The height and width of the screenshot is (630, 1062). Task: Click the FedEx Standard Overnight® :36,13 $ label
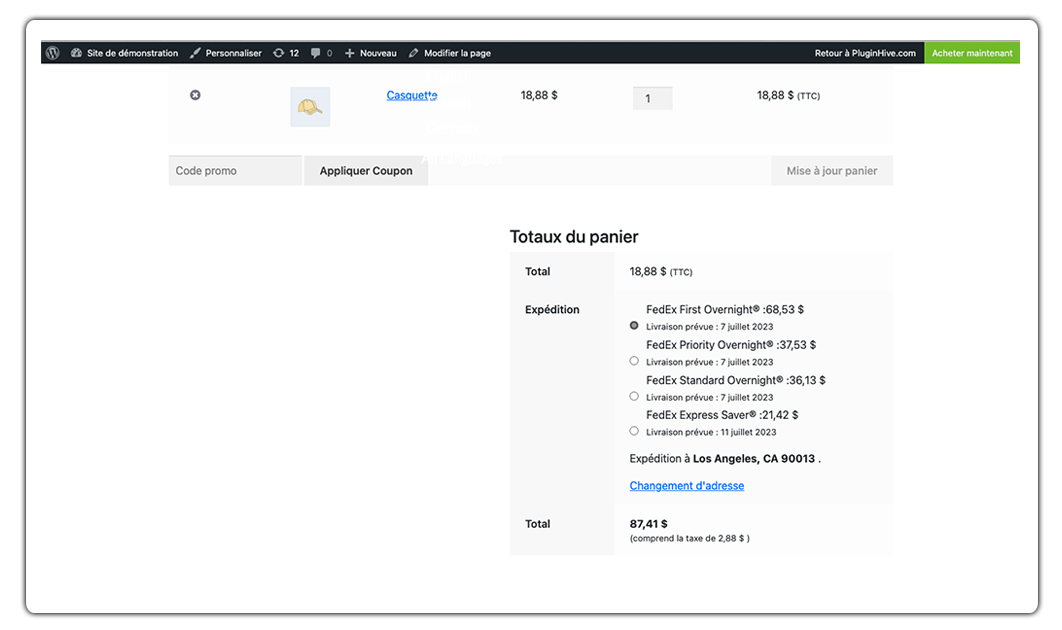(736, 380)
